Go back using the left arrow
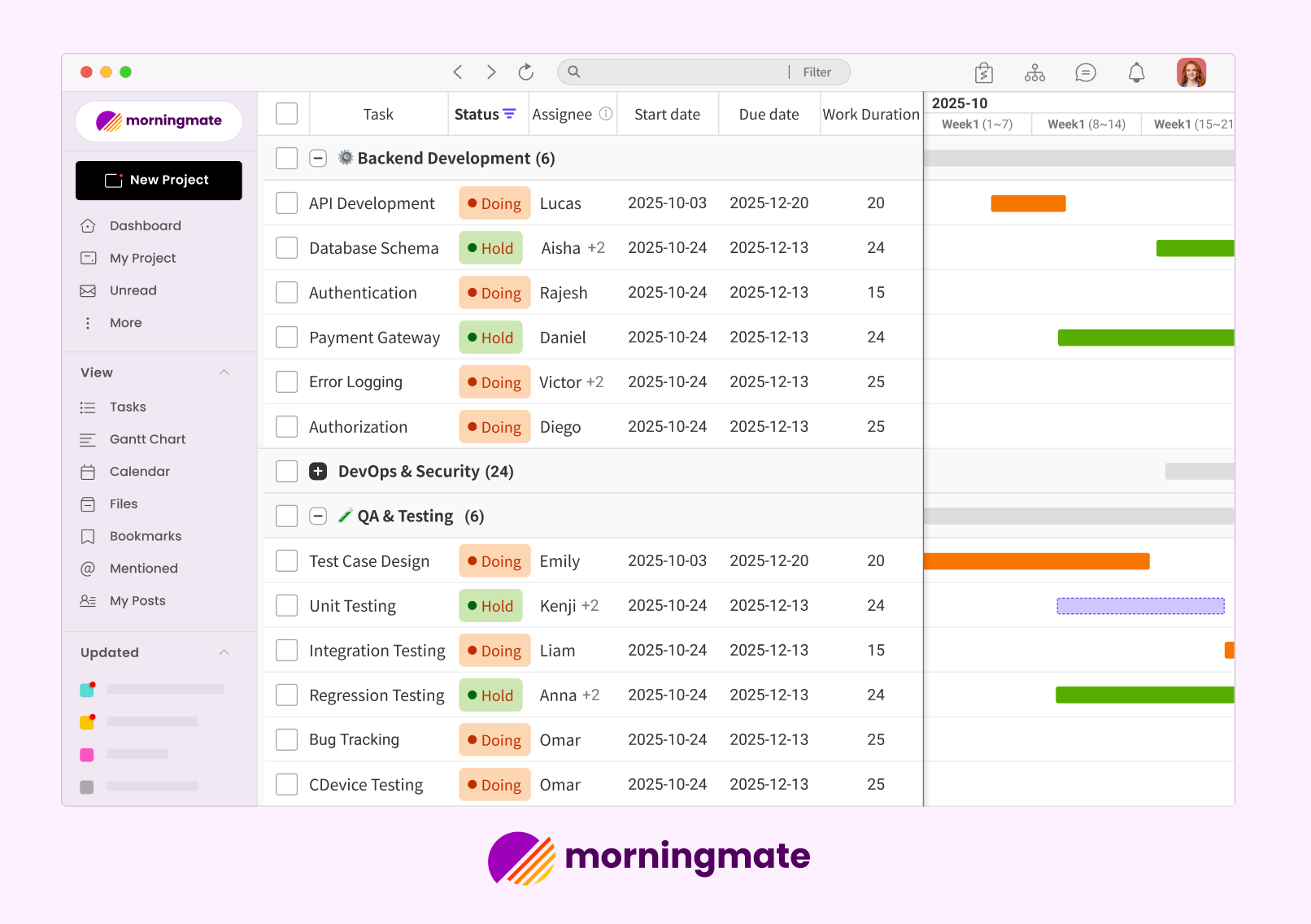The height and width of the screenshot is (924, 1311). [458, 72]
